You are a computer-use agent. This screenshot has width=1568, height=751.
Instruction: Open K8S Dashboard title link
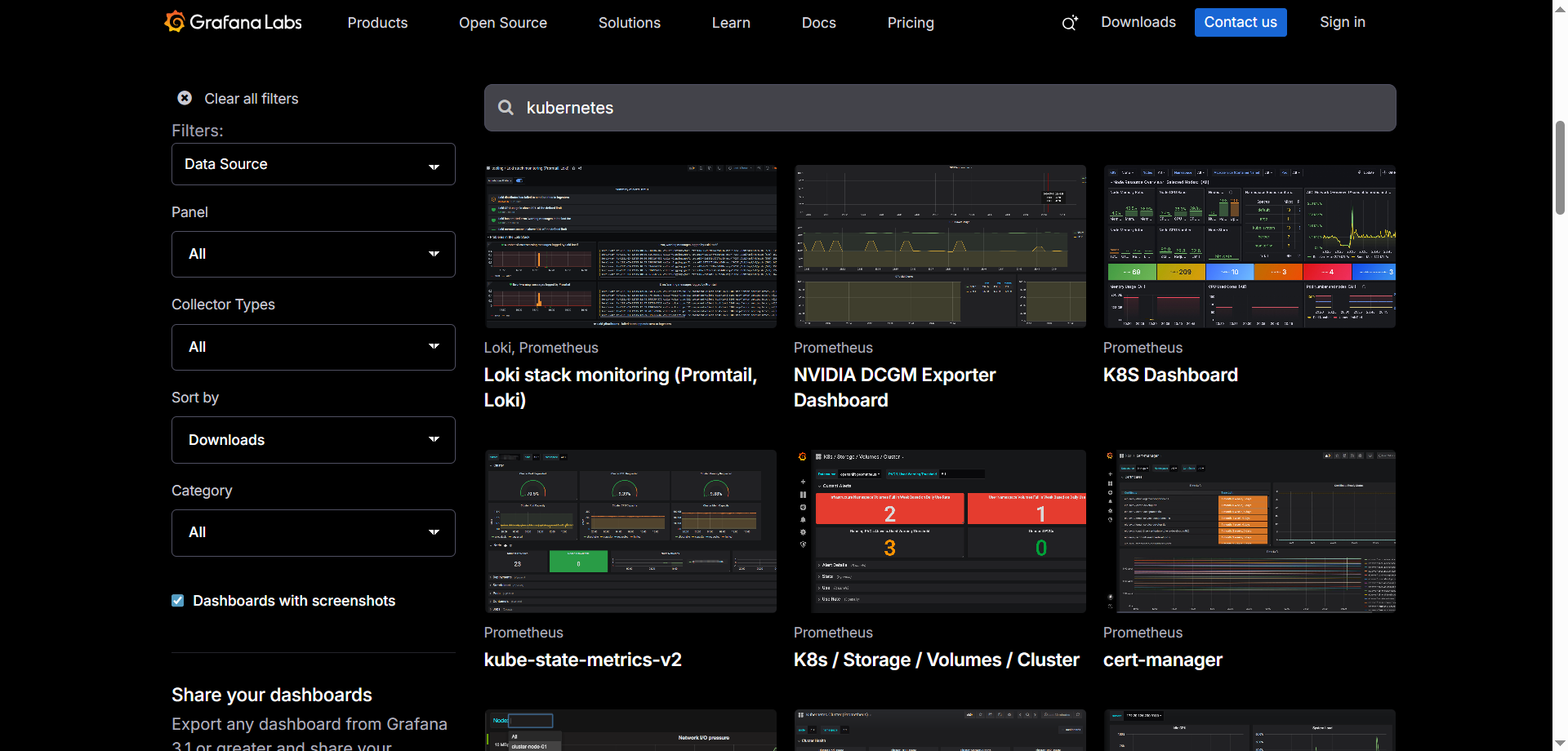1170,375
